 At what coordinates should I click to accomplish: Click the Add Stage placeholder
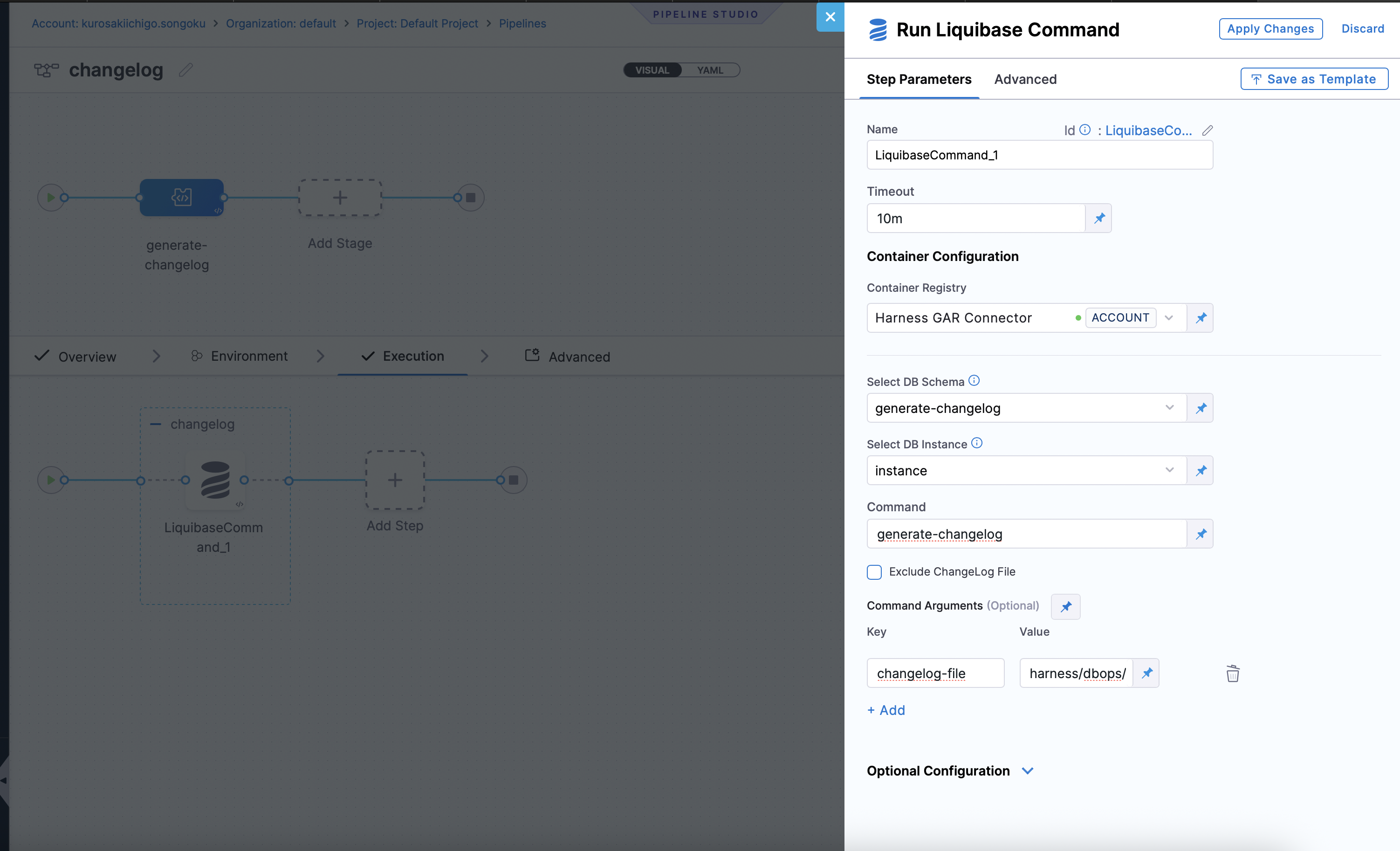[x=339, y=197]
